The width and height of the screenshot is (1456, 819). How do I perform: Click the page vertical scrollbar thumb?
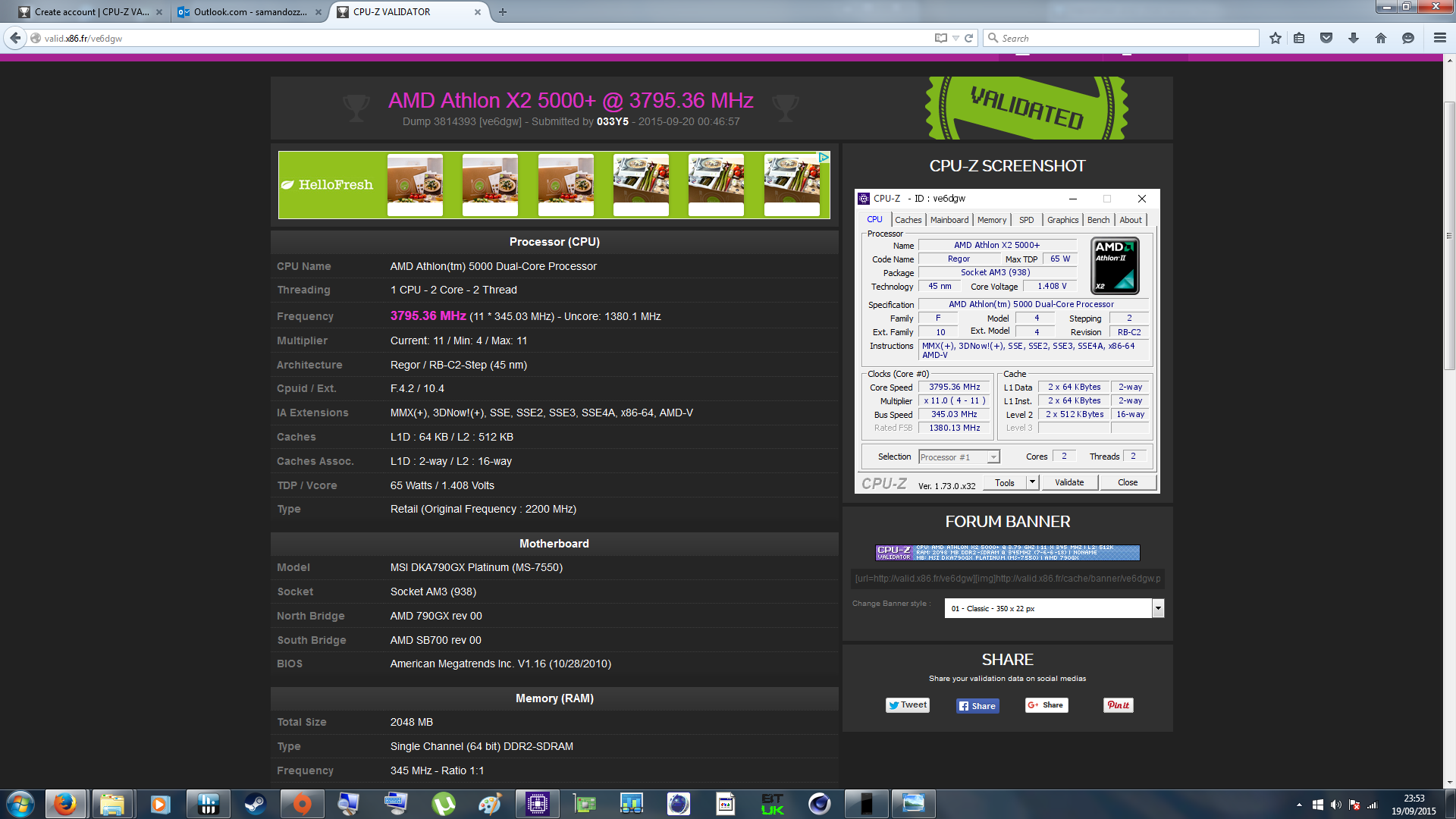click(x=1449, y=235)
